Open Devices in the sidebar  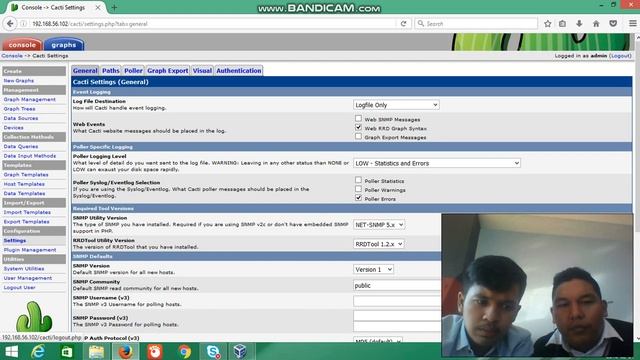13,128
